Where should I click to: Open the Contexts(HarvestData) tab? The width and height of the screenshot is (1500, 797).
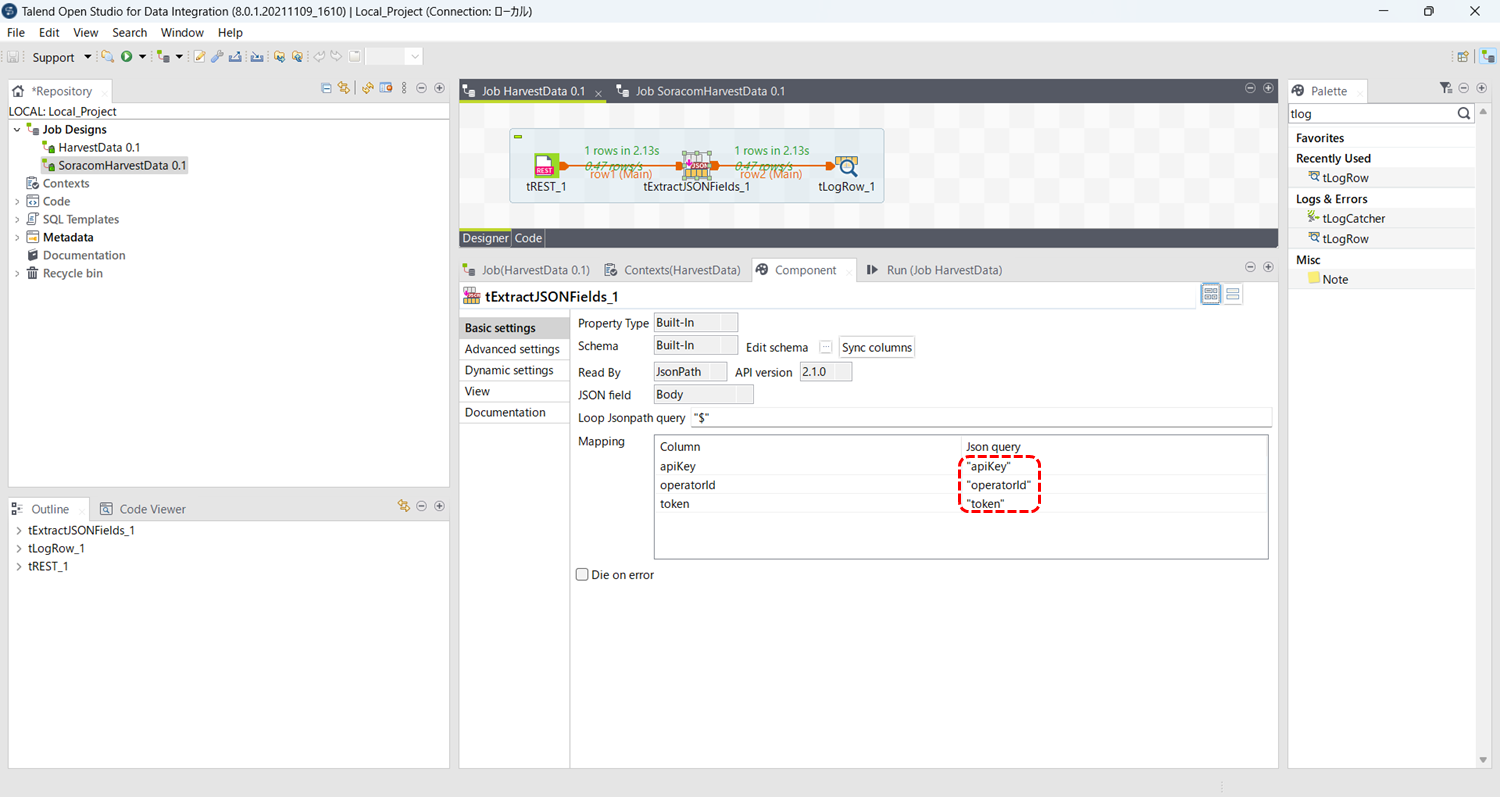coord(672,270)
